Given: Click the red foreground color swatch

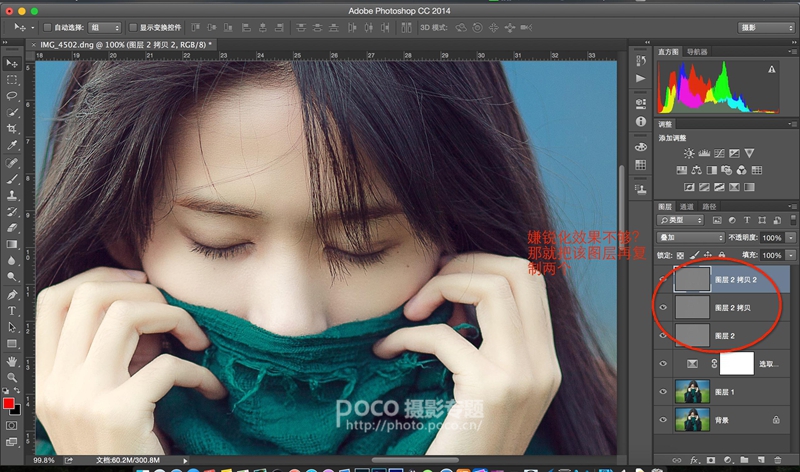Looking at the screenshot, I should (9, 403).
